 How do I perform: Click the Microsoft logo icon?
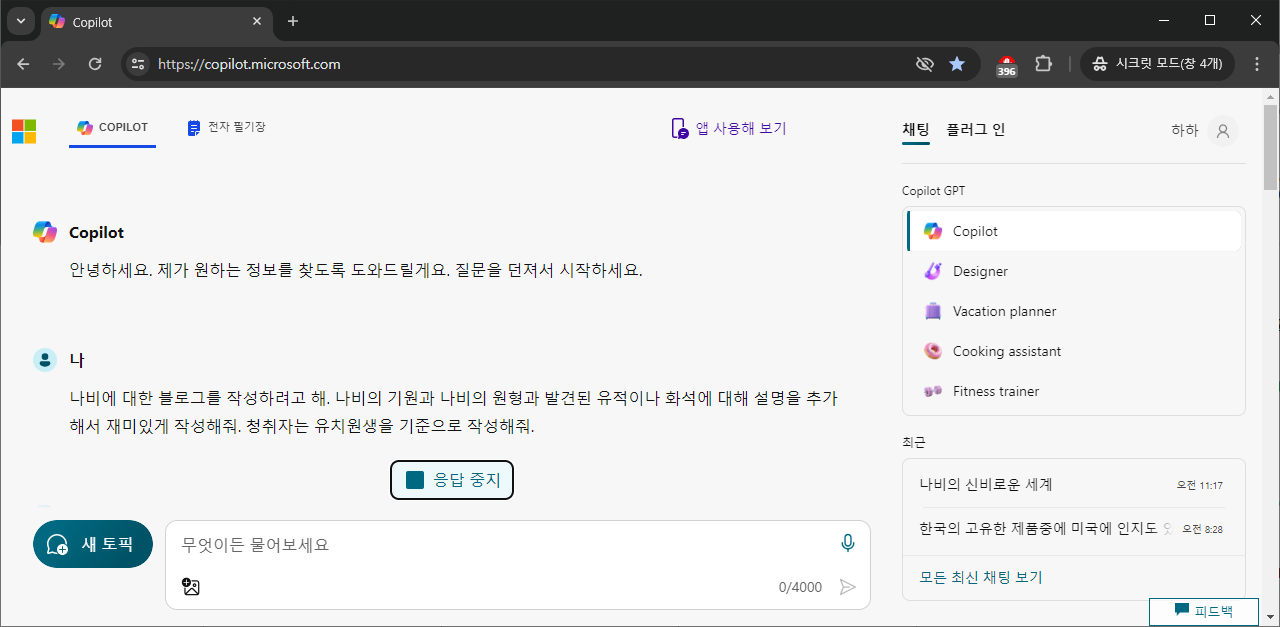(x=24, y=131)
